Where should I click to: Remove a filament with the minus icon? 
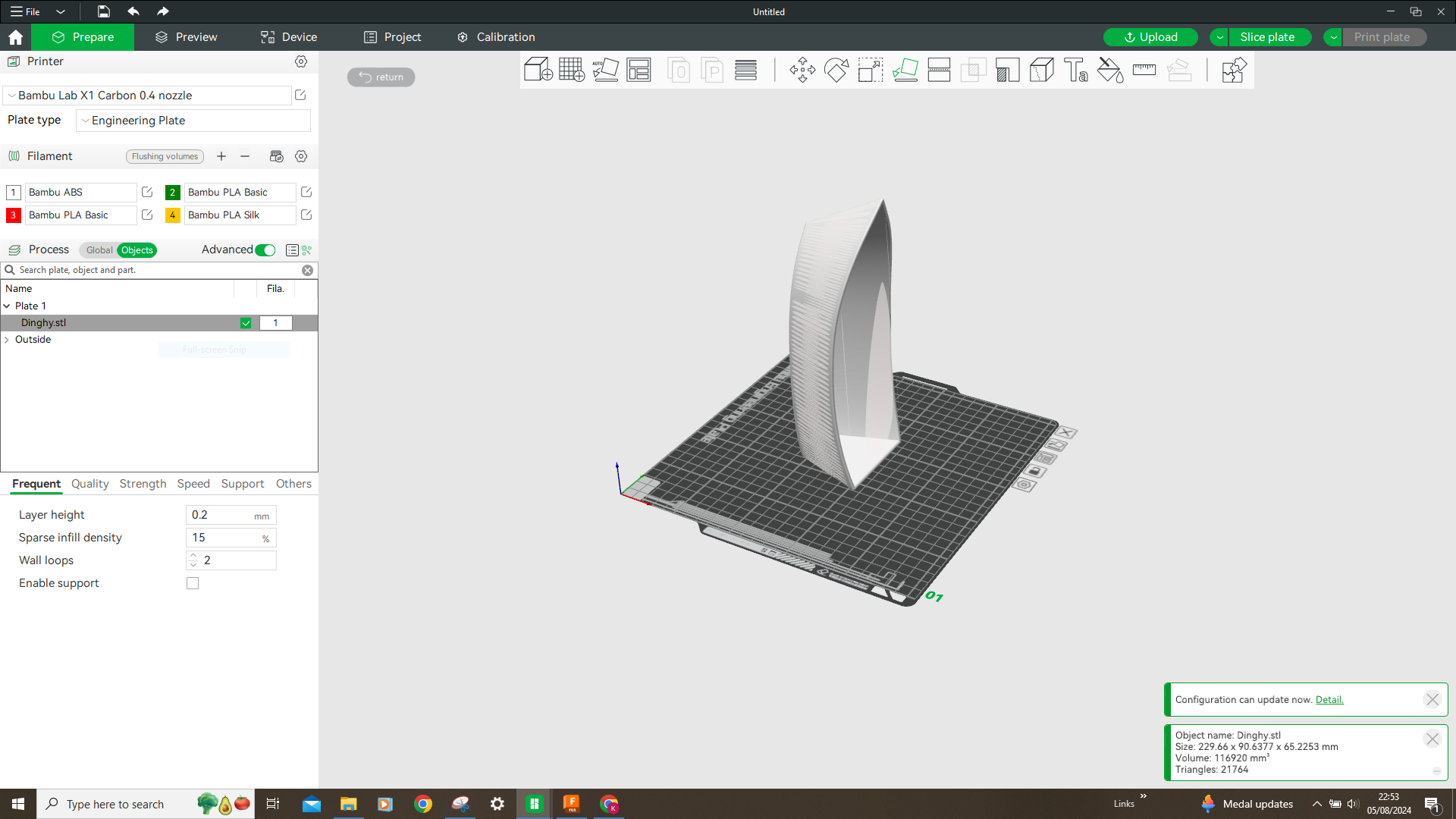[x=245, y=156]
